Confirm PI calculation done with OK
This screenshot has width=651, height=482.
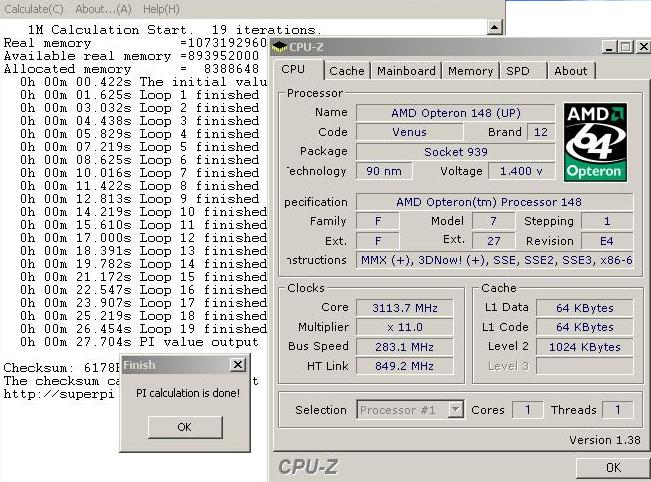184,427
